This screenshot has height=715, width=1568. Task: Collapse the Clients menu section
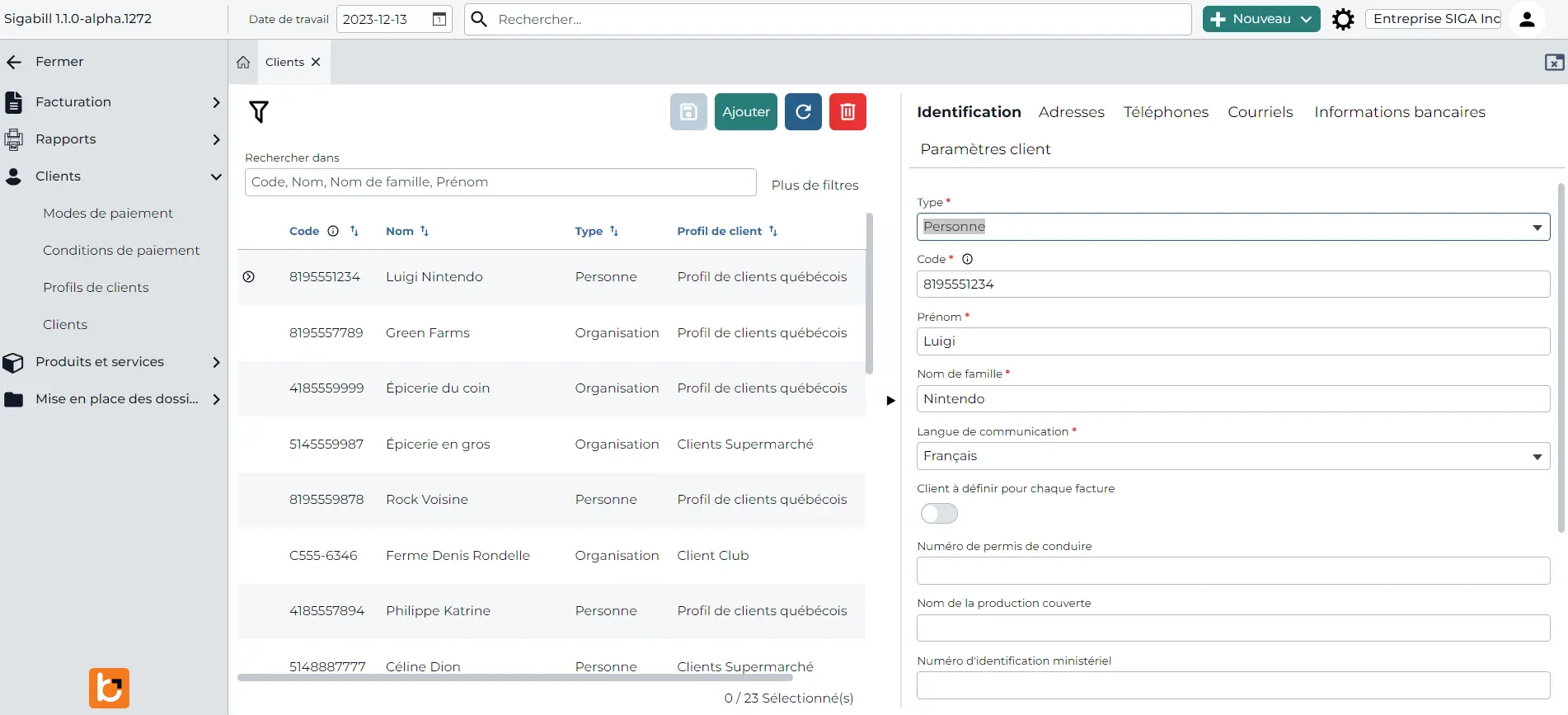click(x=216, y=176)
